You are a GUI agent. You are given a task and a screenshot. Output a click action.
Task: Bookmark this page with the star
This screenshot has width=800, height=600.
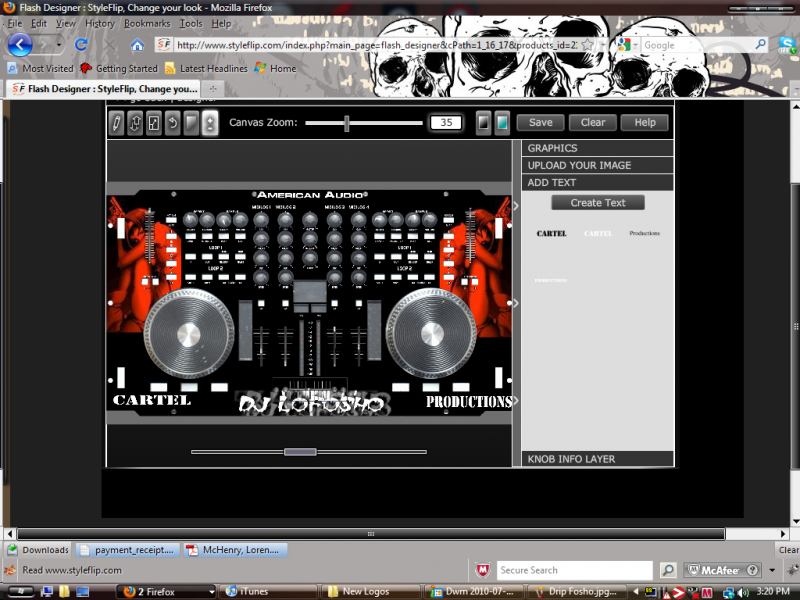coord(587,45)
